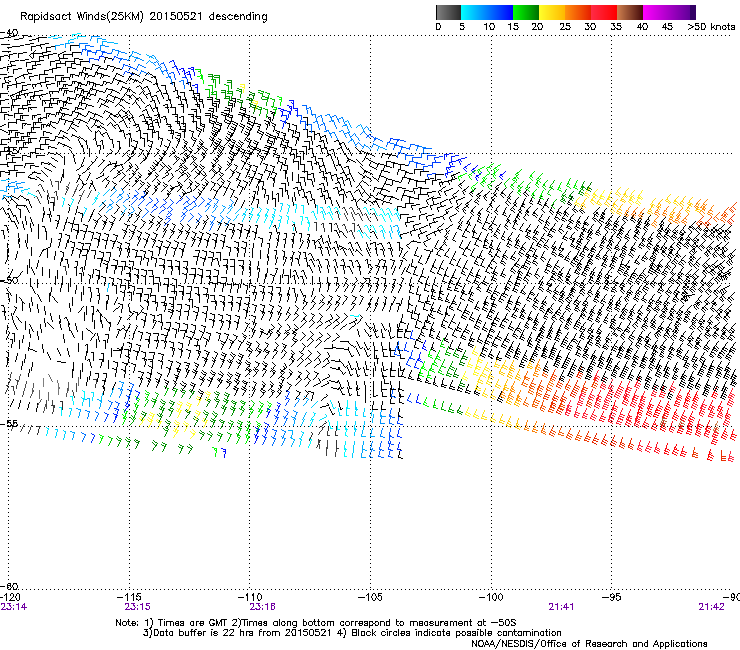
Task: Click the '-105' longitude axis label
Action: point(370,597)
